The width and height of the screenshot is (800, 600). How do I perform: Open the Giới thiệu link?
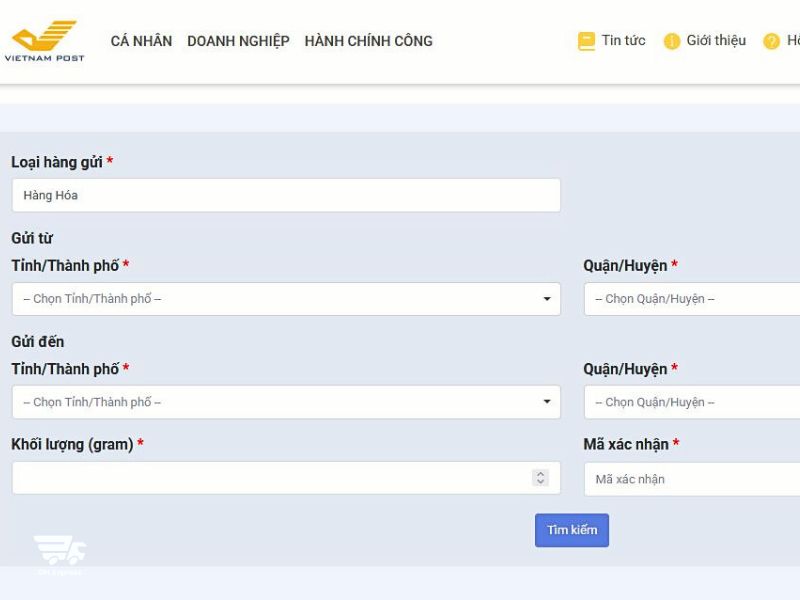tap(716, 41)
